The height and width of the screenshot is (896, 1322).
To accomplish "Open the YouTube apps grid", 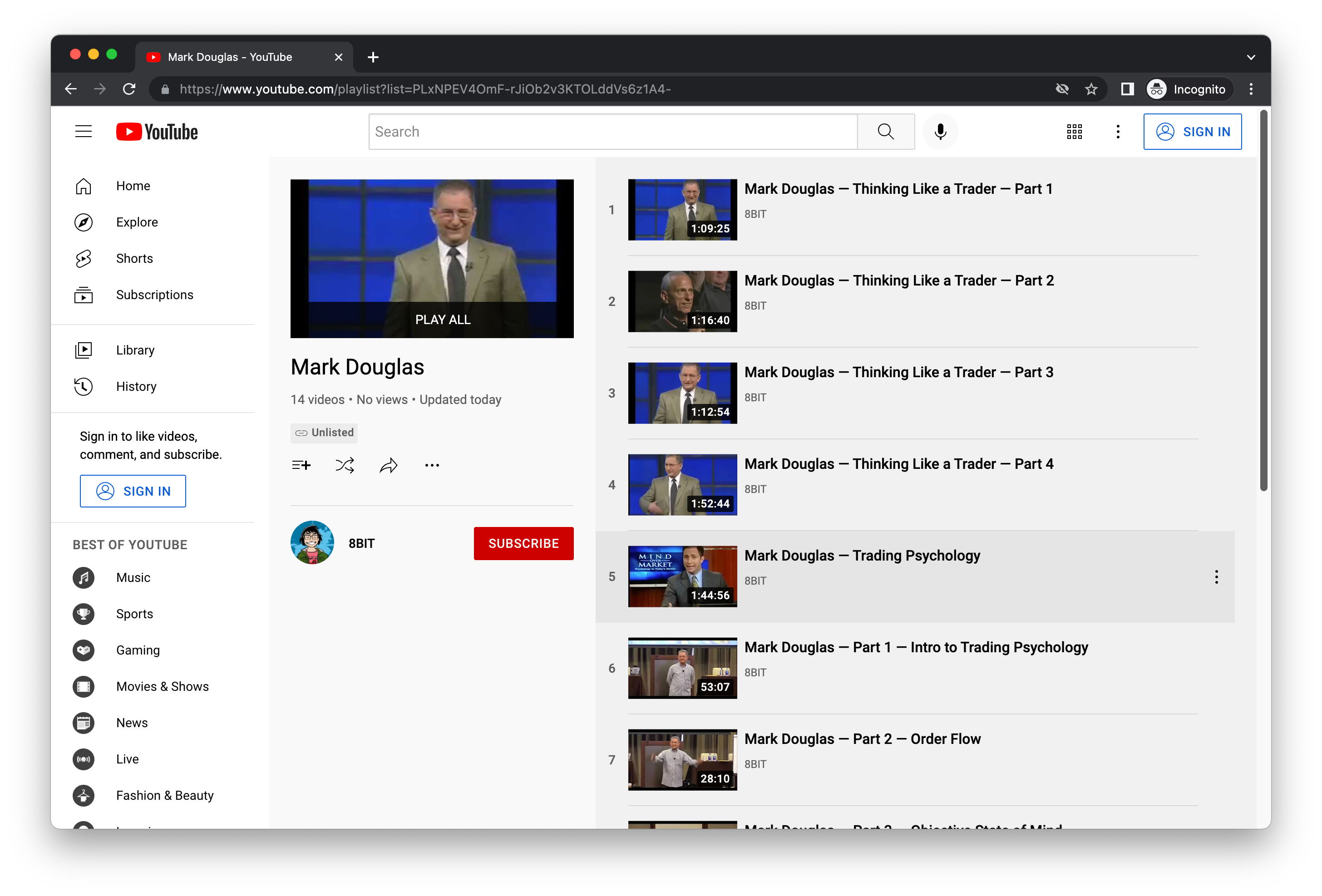I will click(x=1074, y=132).
